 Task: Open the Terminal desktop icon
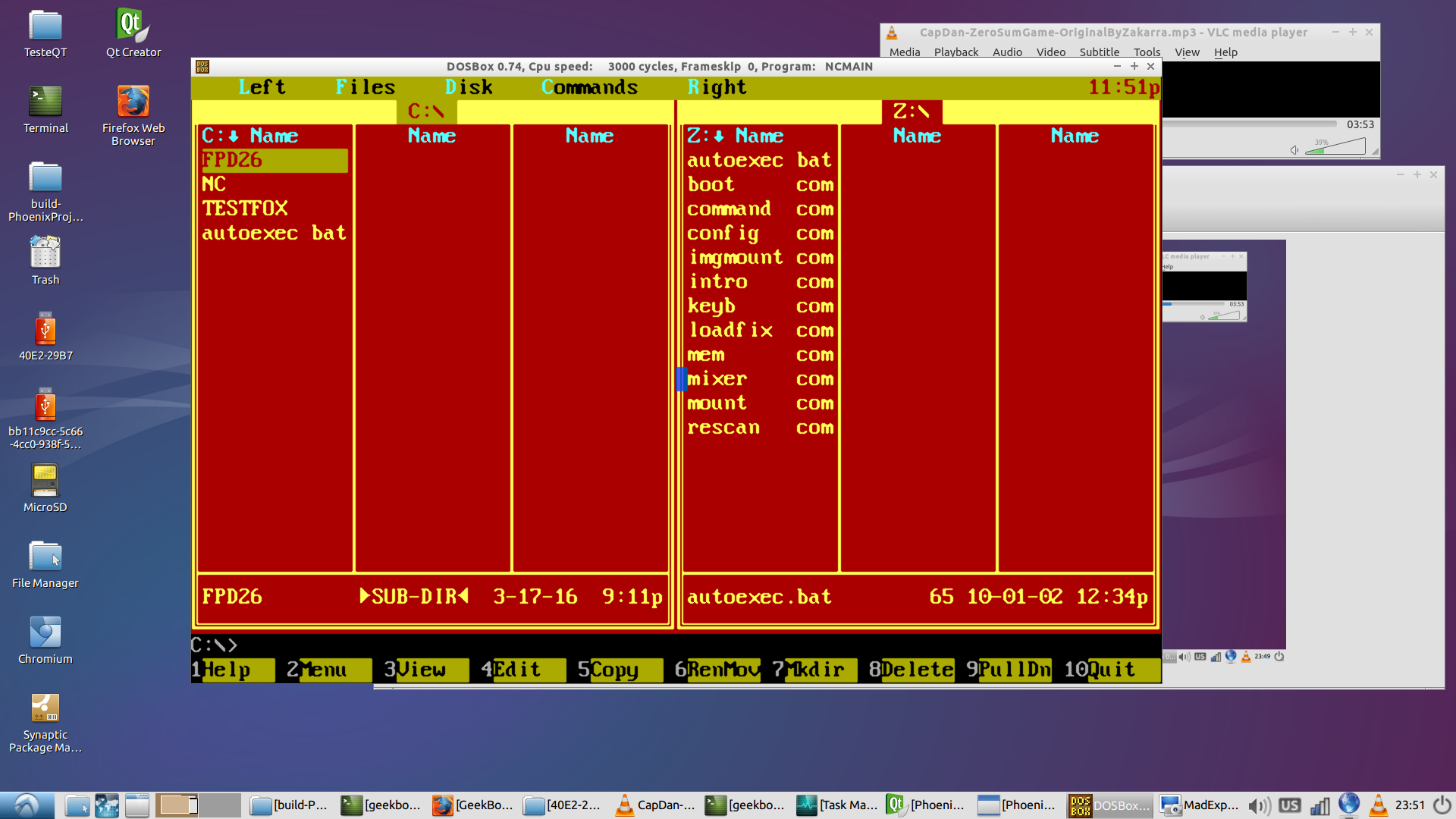[x=45, y=102]
